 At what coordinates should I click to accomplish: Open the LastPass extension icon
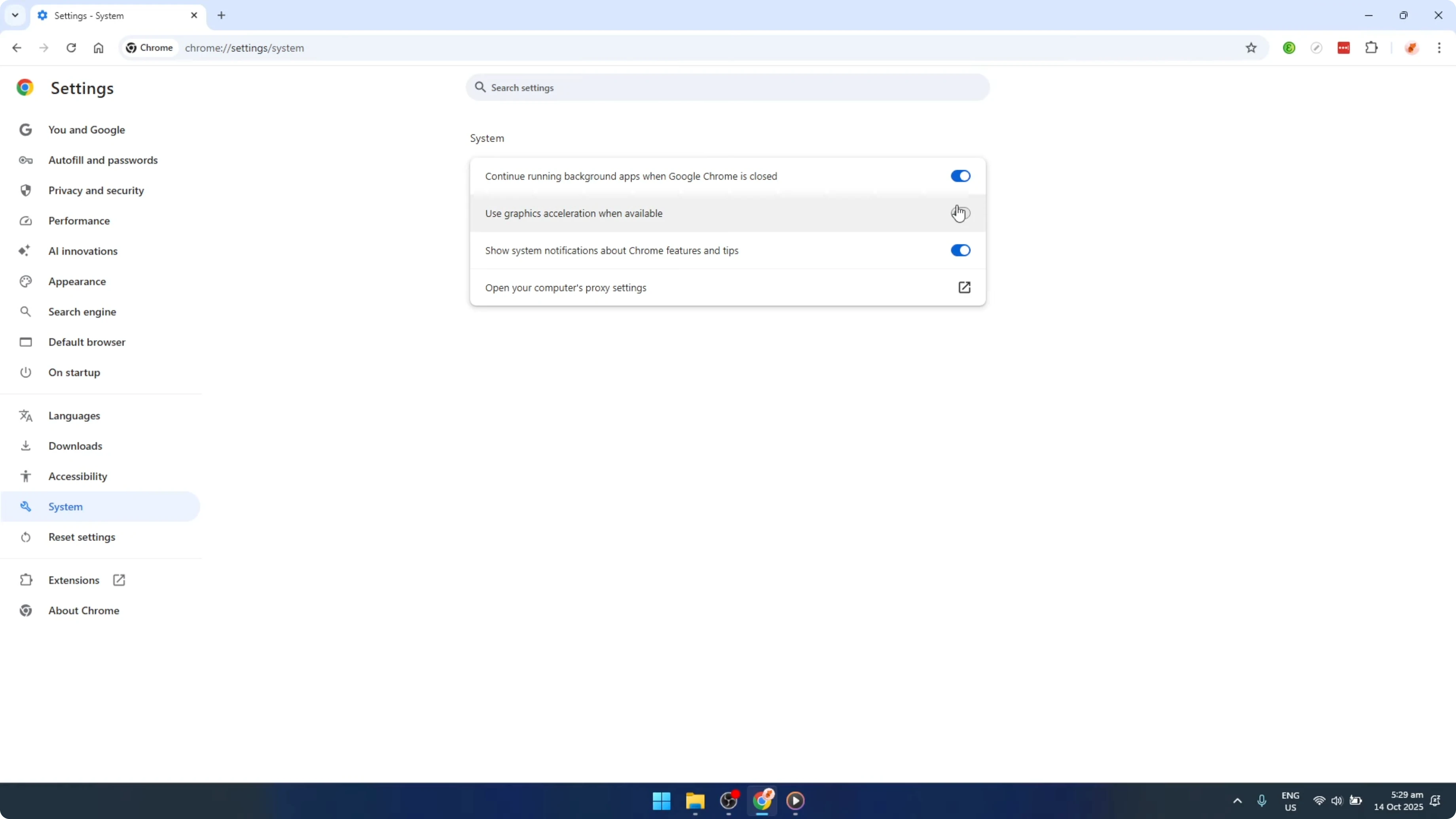(1344, 47)
